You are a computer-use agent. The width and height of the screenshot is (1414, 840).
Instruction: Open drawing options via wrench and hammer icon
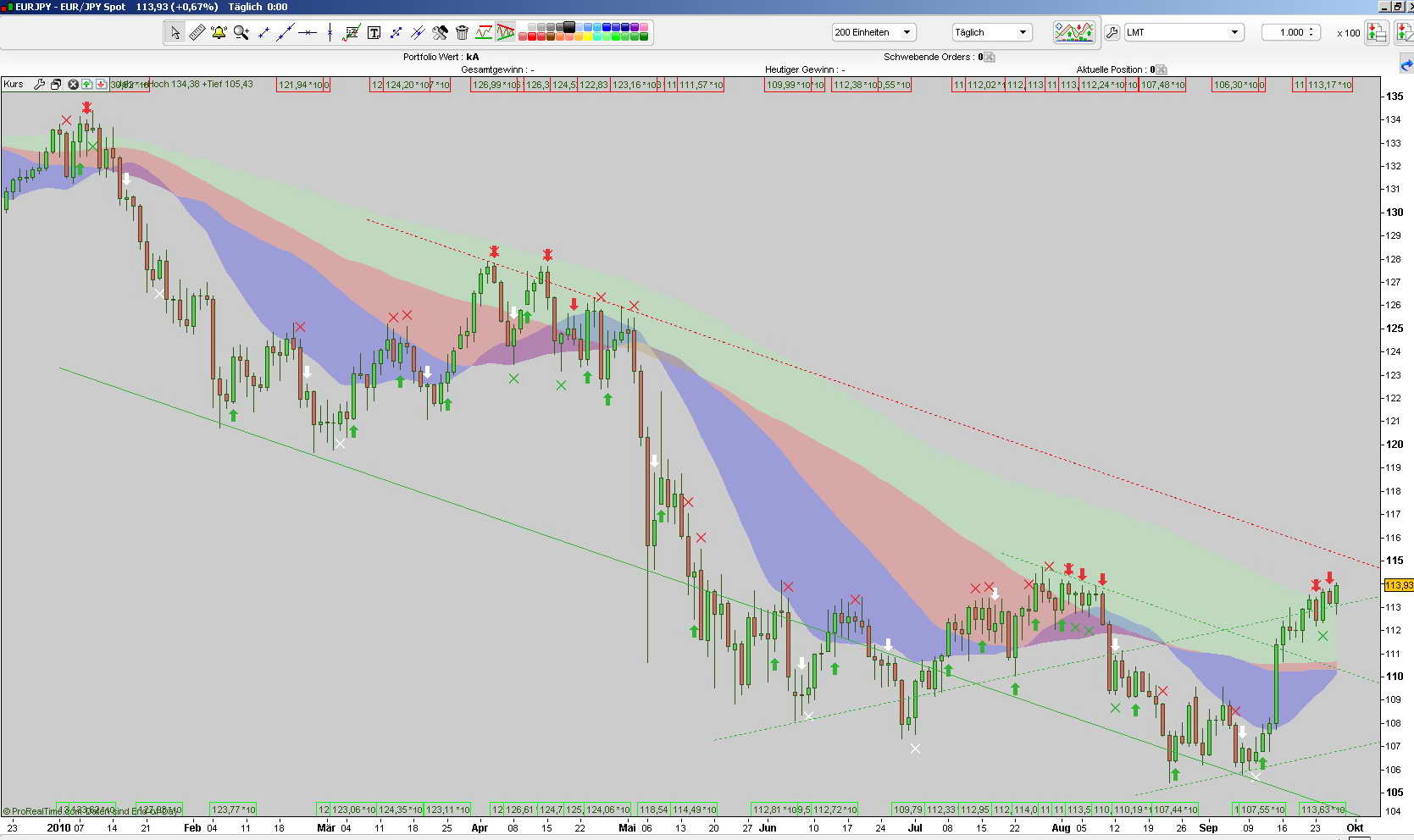tap(440, 32)
